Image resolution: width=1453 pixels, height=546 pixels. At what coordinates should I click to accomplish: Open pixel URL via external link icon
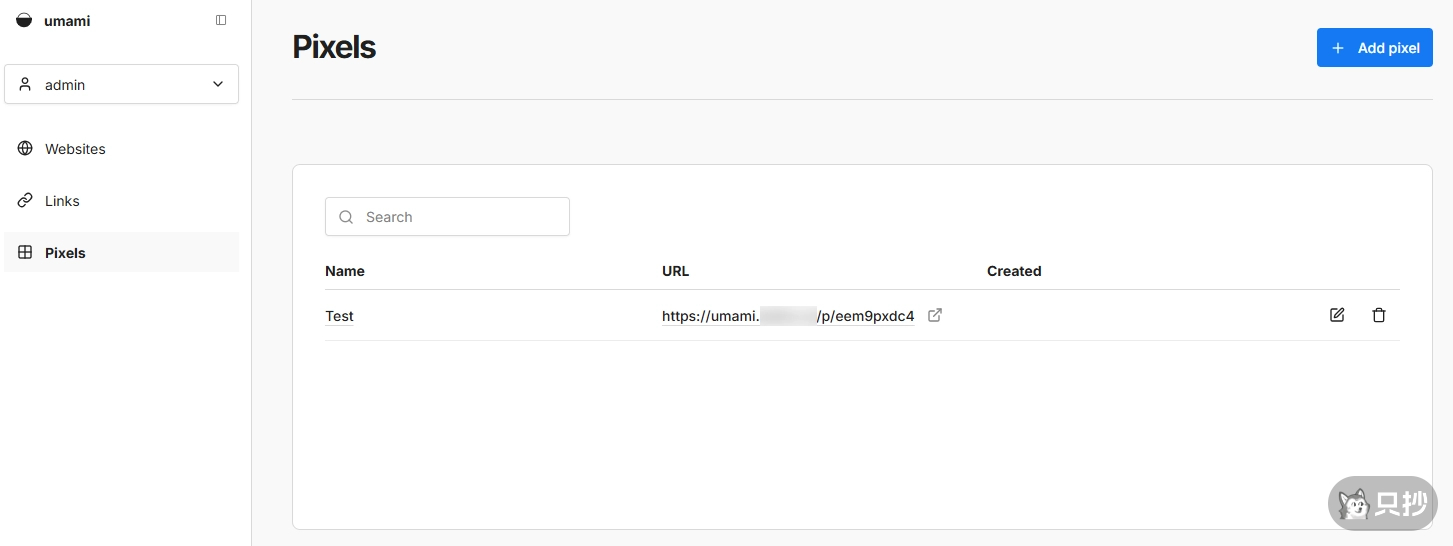point(935,315)
